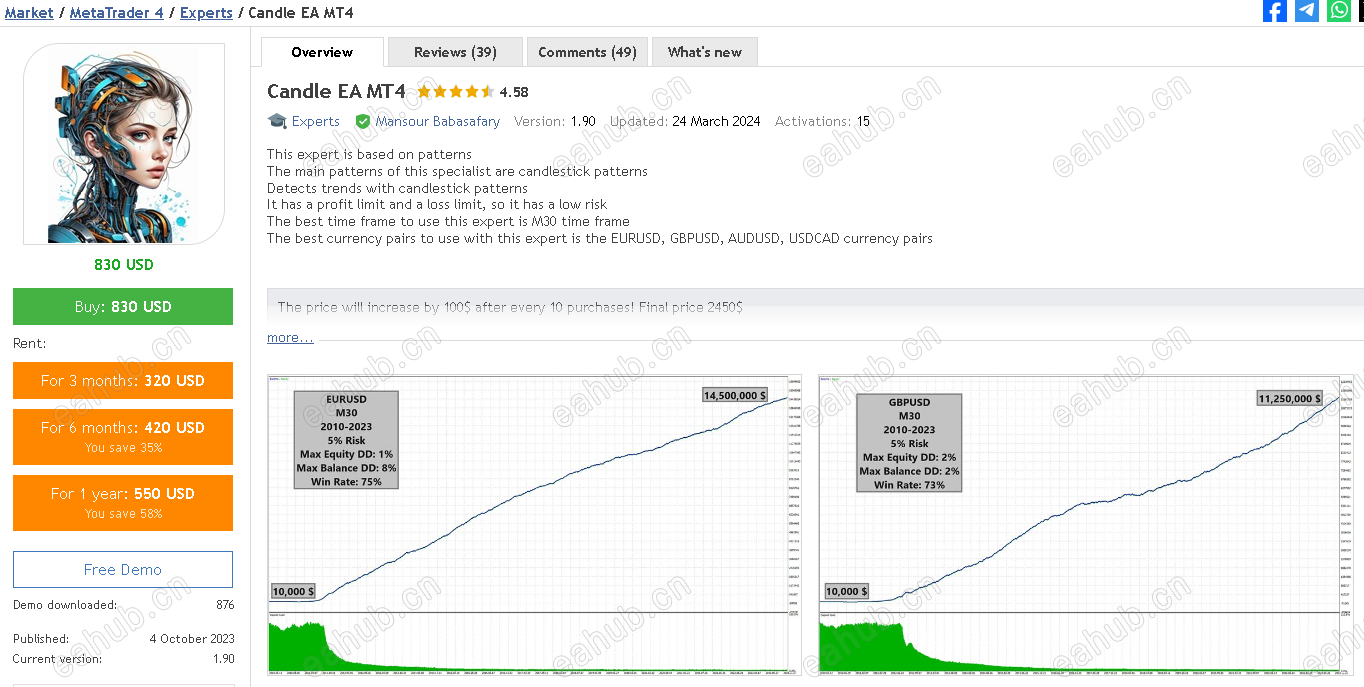This screenshot has height=687, width=1364.
Task: Click the Updated: 24 March 2024 text
Action: coord(685,121)
